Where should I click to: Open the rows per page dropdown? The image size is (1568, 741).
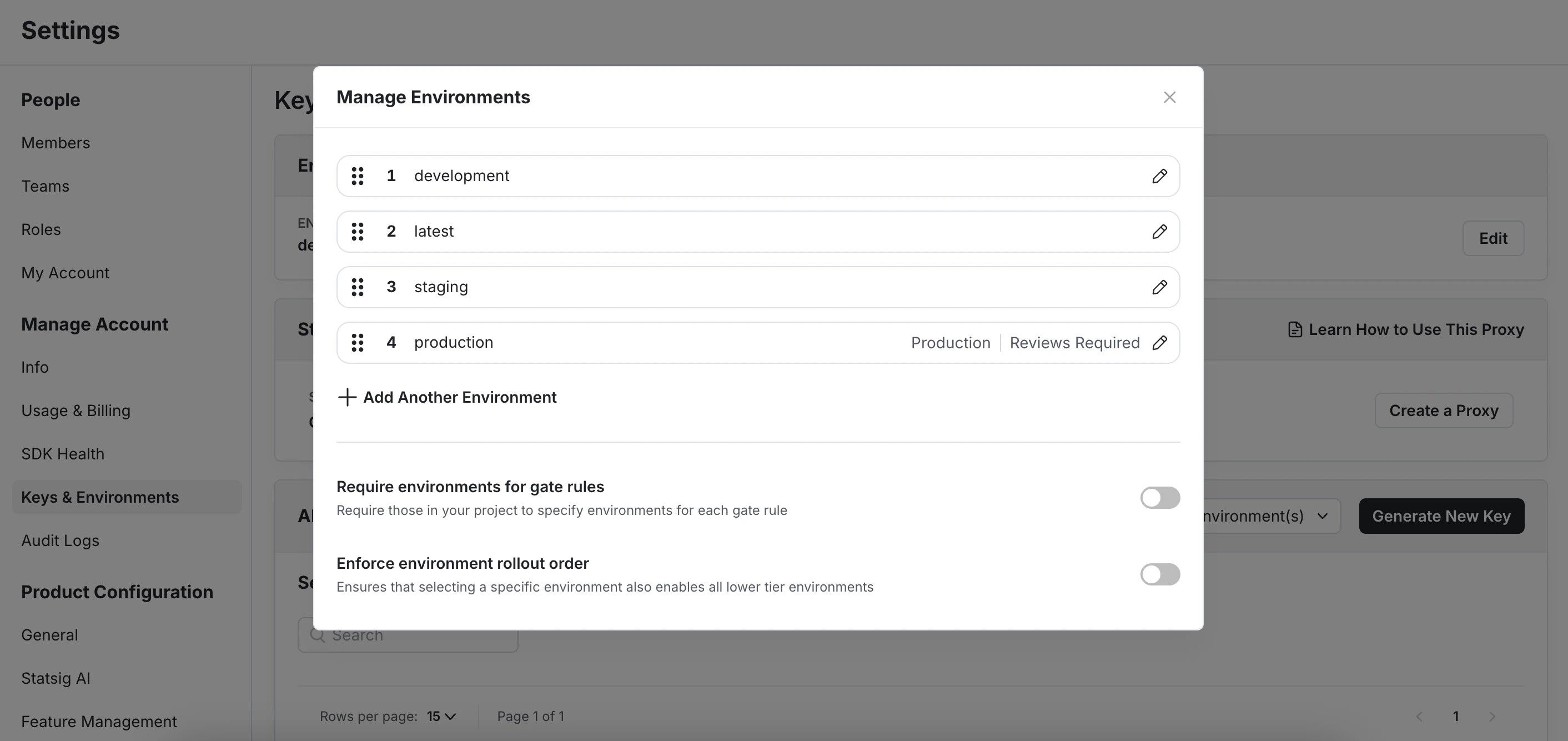coord(441,716)
